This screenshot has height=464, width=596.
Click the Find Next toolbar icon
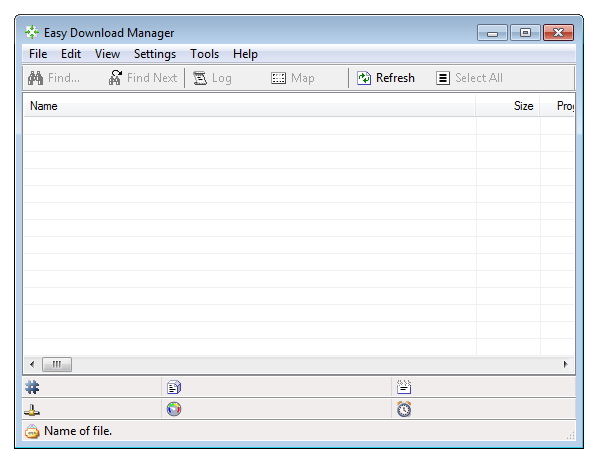pyautogui.click(x=115, y=78)
